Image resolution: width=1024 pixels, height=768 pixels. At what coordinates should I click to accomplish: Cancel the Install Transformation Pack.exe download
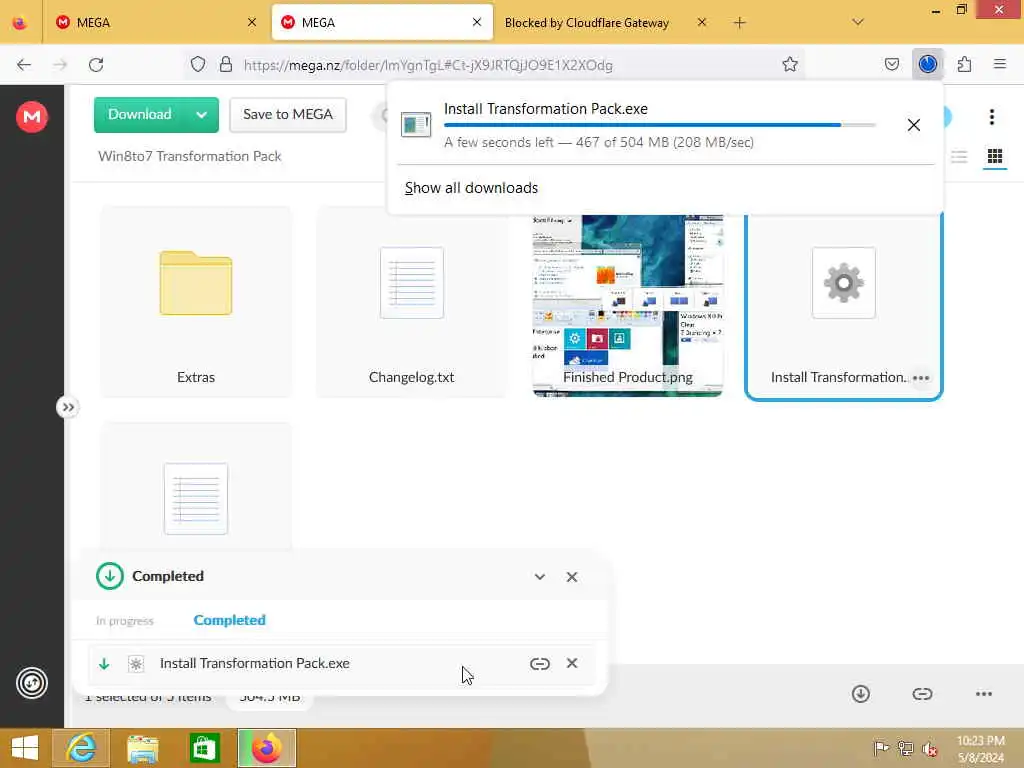[914, 125]
